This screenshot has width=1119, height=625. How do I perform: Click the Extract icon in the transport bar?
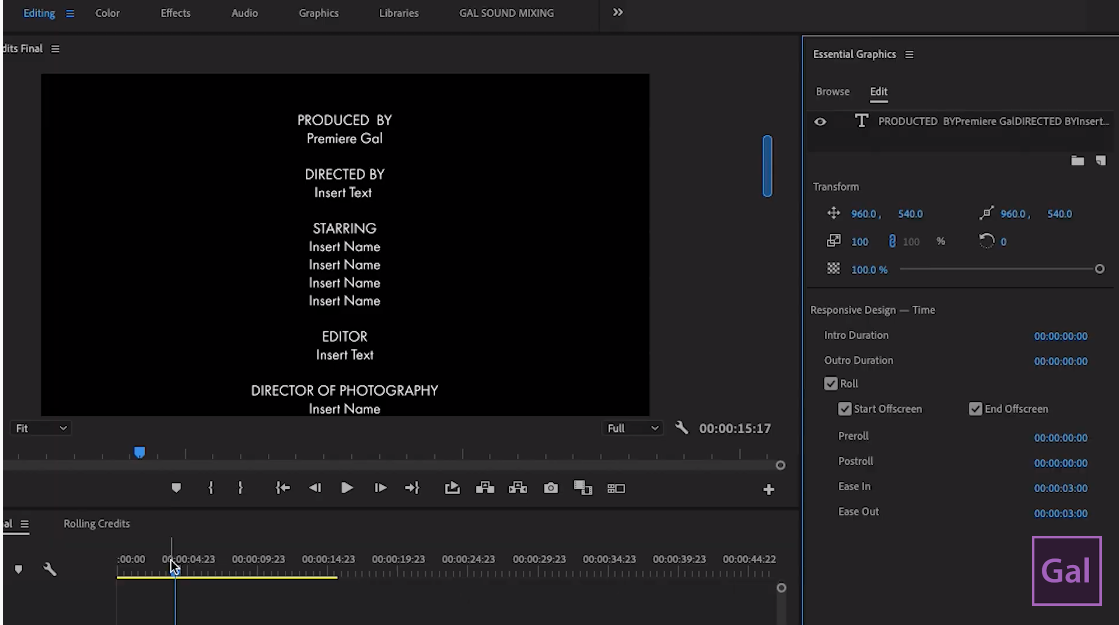[x=519, y=487]
